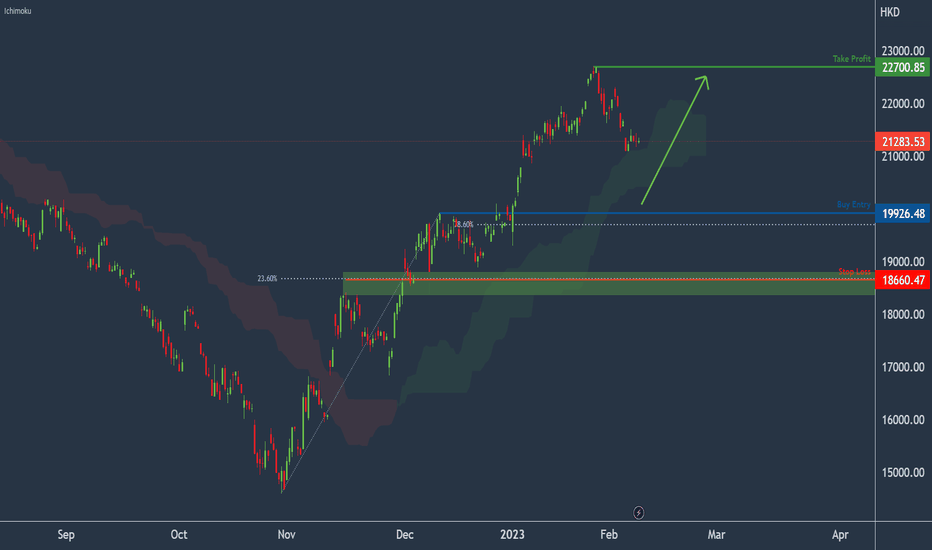Click the current price tag 21283.53
The image size is (932, 550).
pyautogui.click(x=903, y=142)
